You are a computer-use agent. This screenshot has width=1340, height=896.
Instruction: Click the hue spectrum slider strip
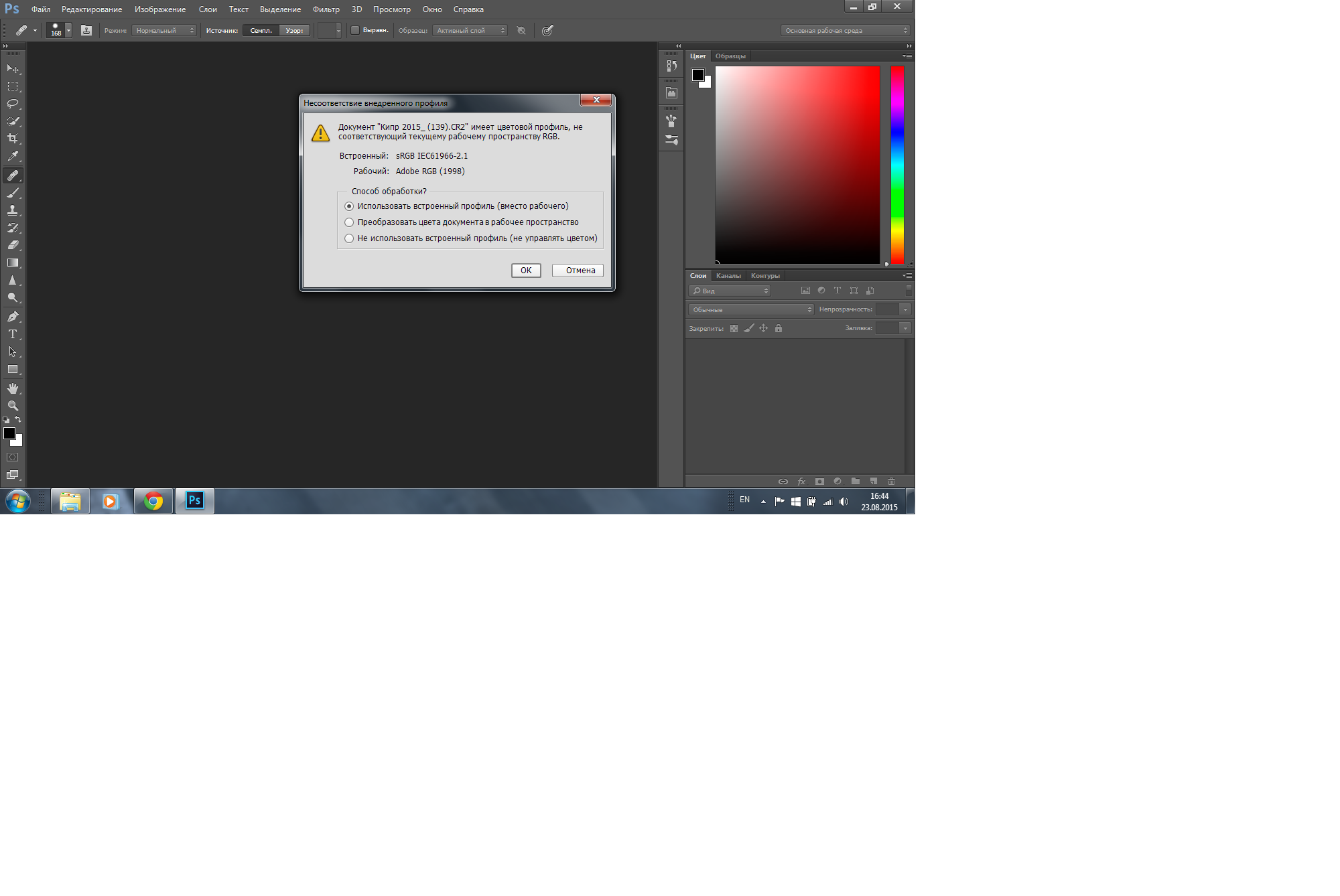[897, 164]
